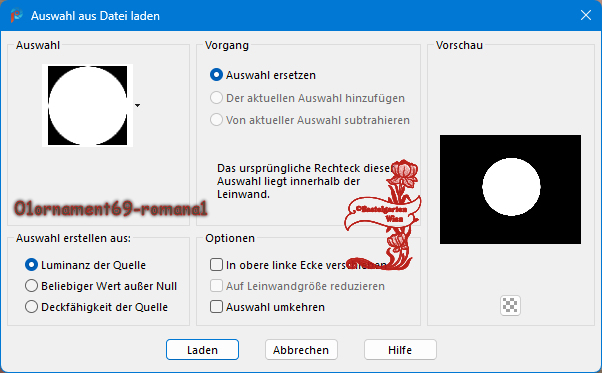Open Hilfe for this dialog
The image size is (602, 373).
(x=400, y=350)
